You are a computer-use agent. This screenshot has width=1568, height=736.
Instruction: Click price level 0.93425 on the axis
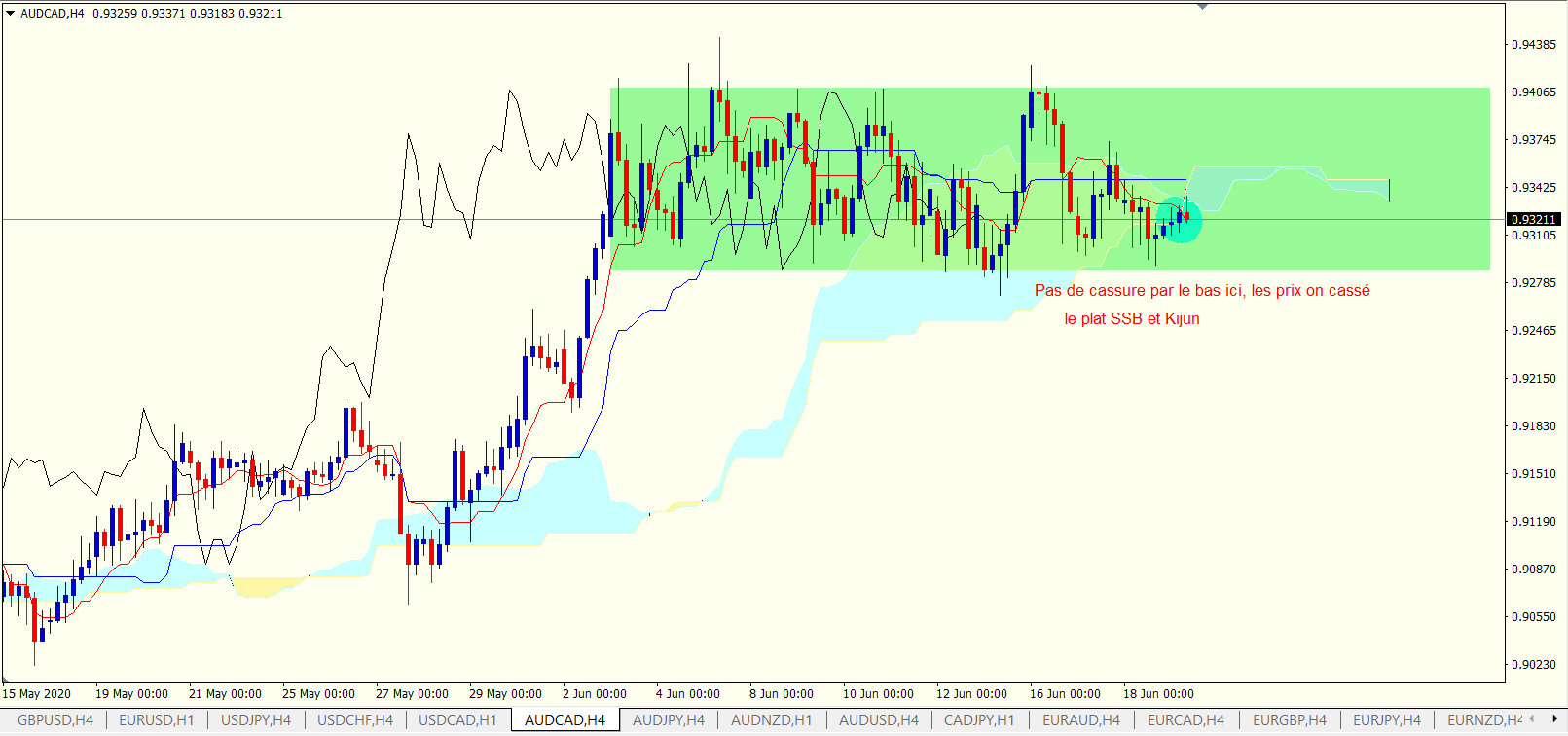click(1533, 188)
